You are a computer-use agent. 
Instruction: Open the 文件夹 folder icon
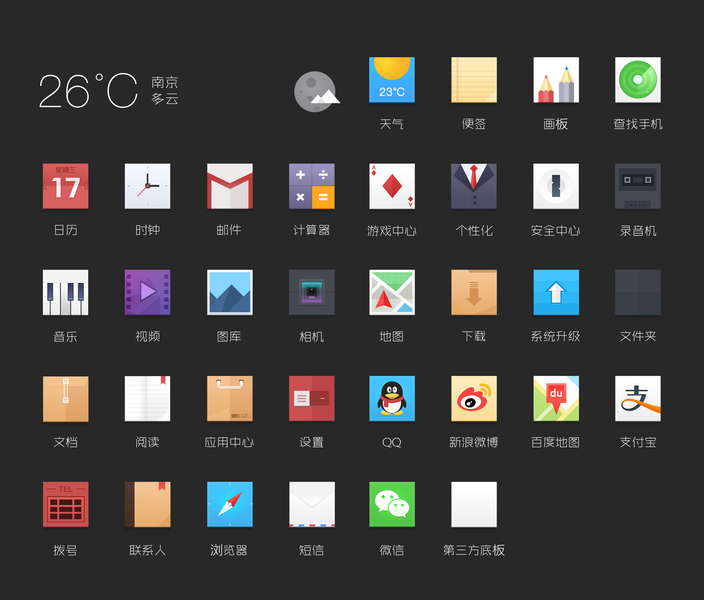pyautogui.click(x=638, y=292)
